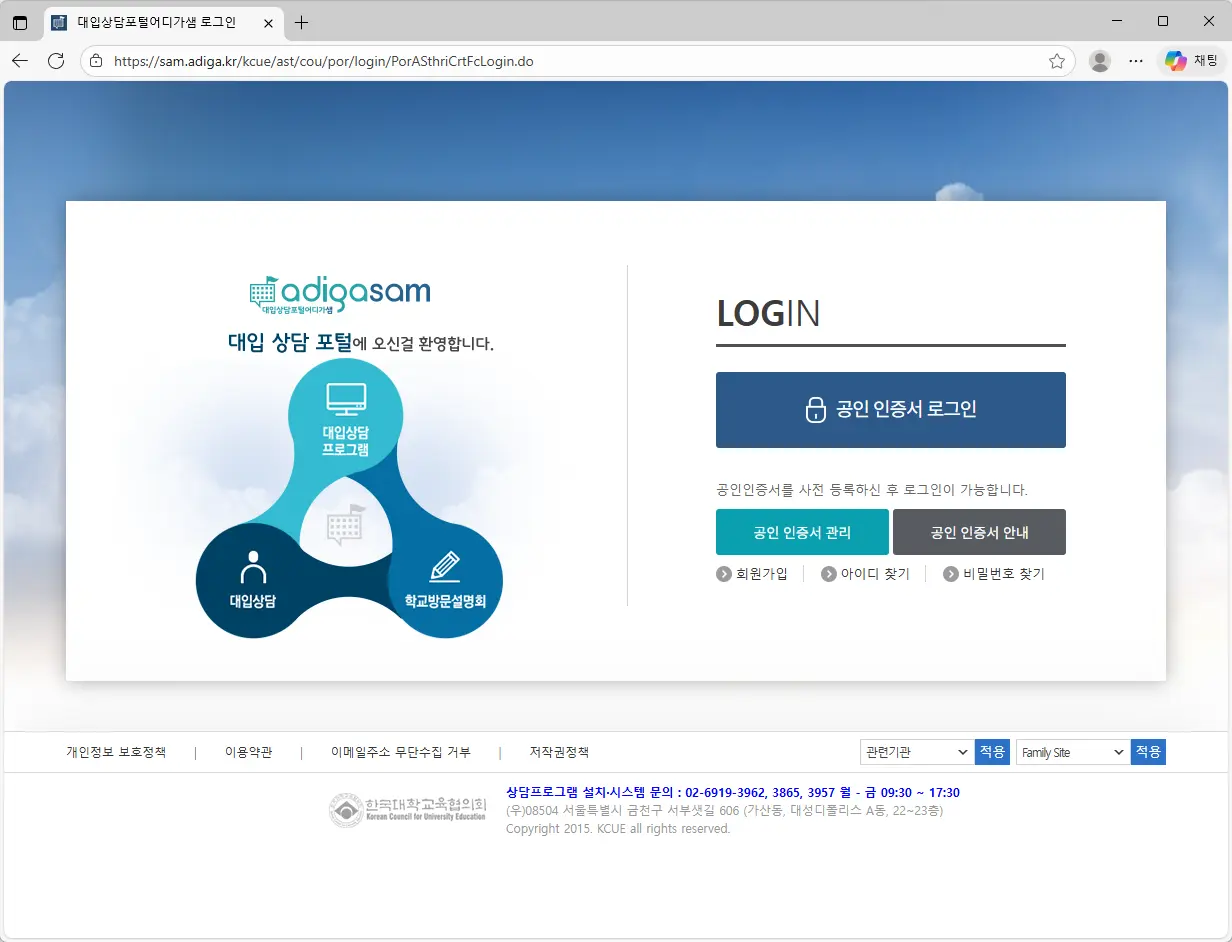Open the browser ellipsis settings menu
The height and width of the screenshot is (942, 1232).
coord(1136,61)
